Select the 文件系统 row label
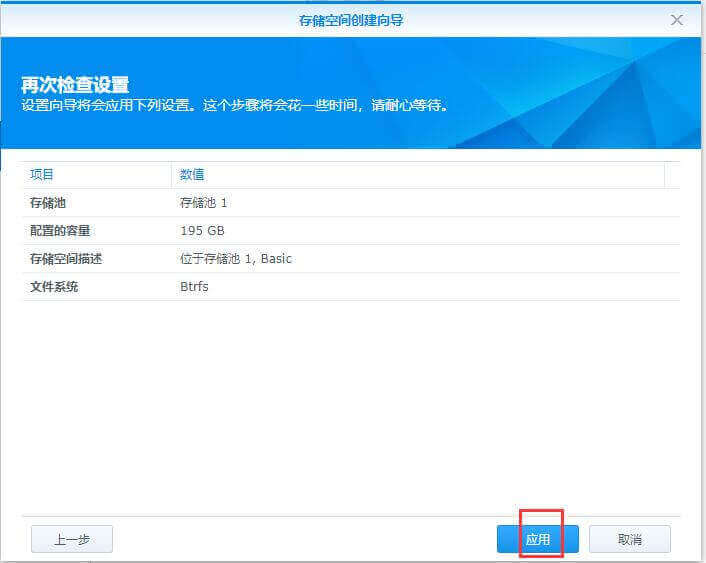The width and height of the screenshot is (706, 563). click(x=54, y=287)
